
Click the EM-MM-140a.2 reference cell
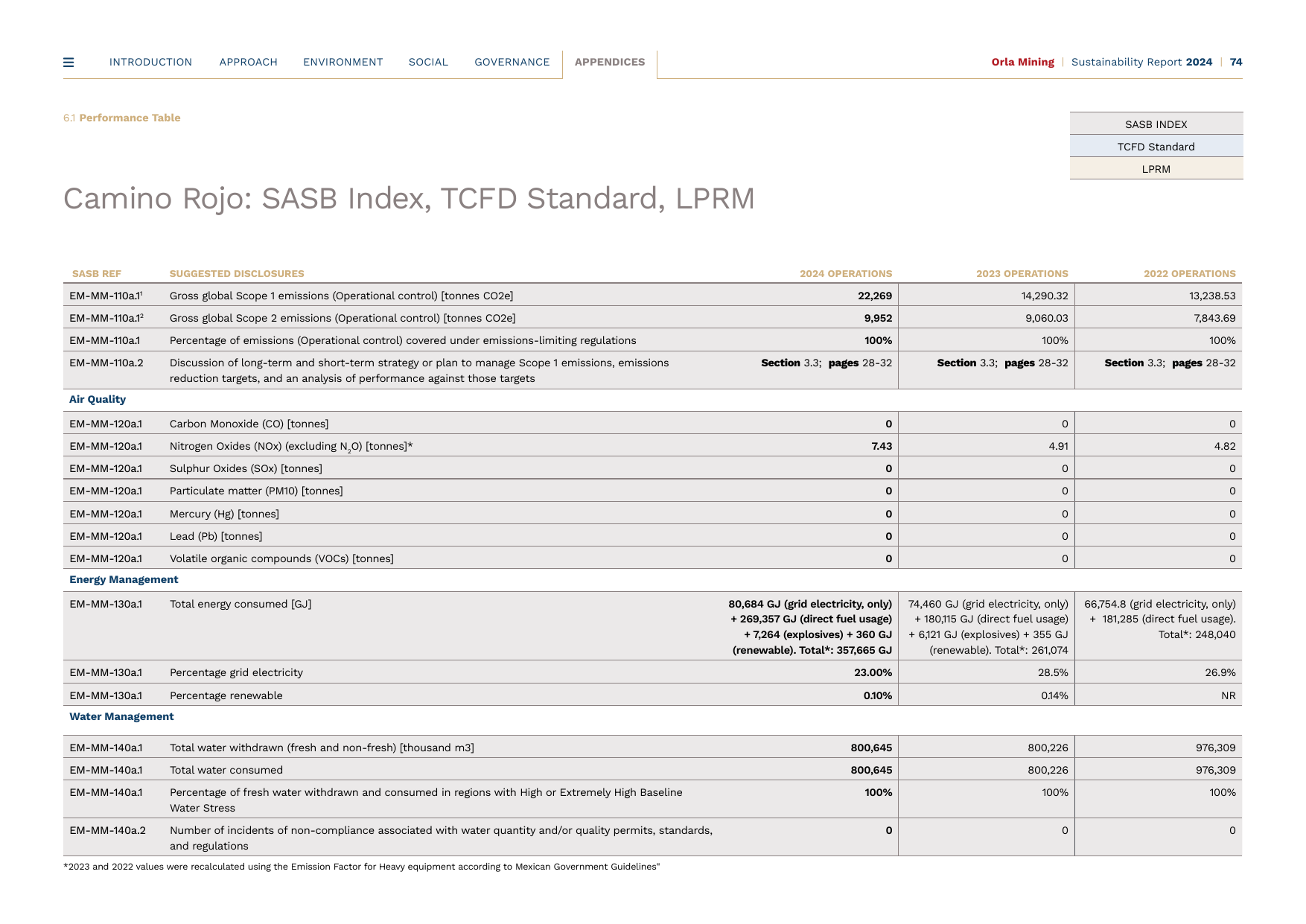click(x=107, y=830)
